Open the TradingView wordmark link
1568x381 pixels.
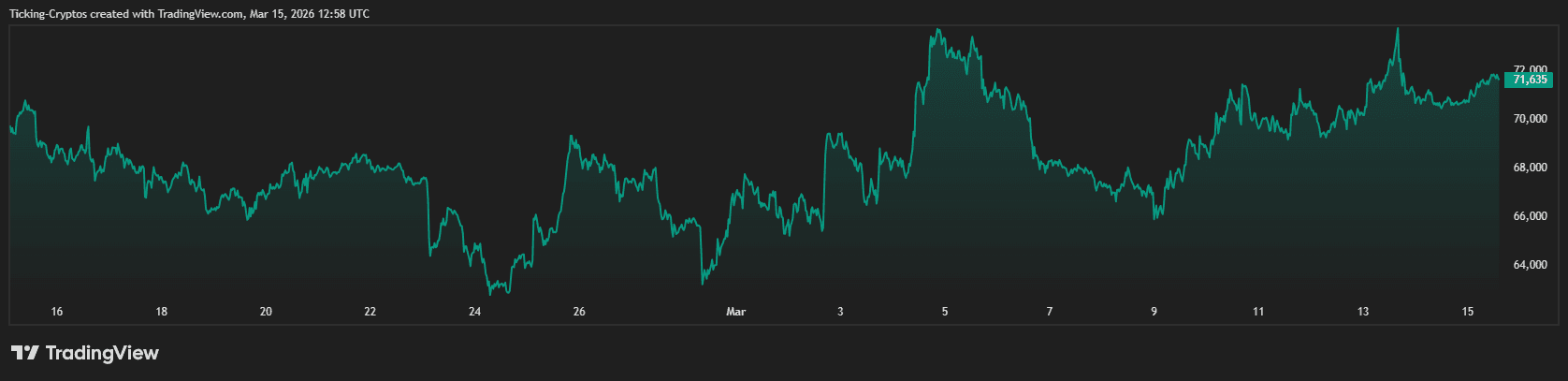tap(102, 353)
